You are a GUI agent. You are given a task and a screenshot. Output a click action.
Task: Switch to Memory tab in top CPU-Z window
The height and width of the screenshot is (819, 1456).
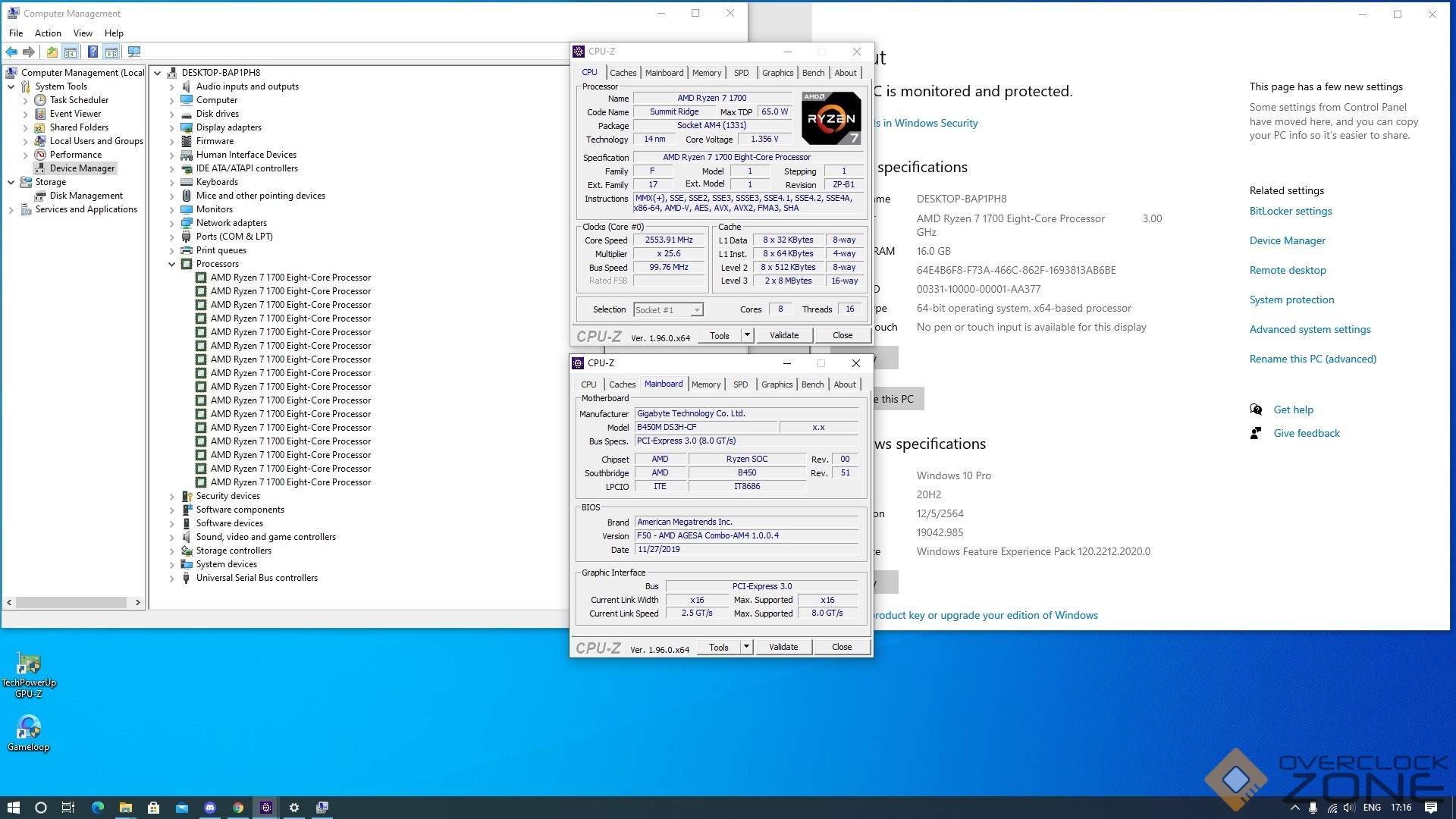click(x=706, y=73)
